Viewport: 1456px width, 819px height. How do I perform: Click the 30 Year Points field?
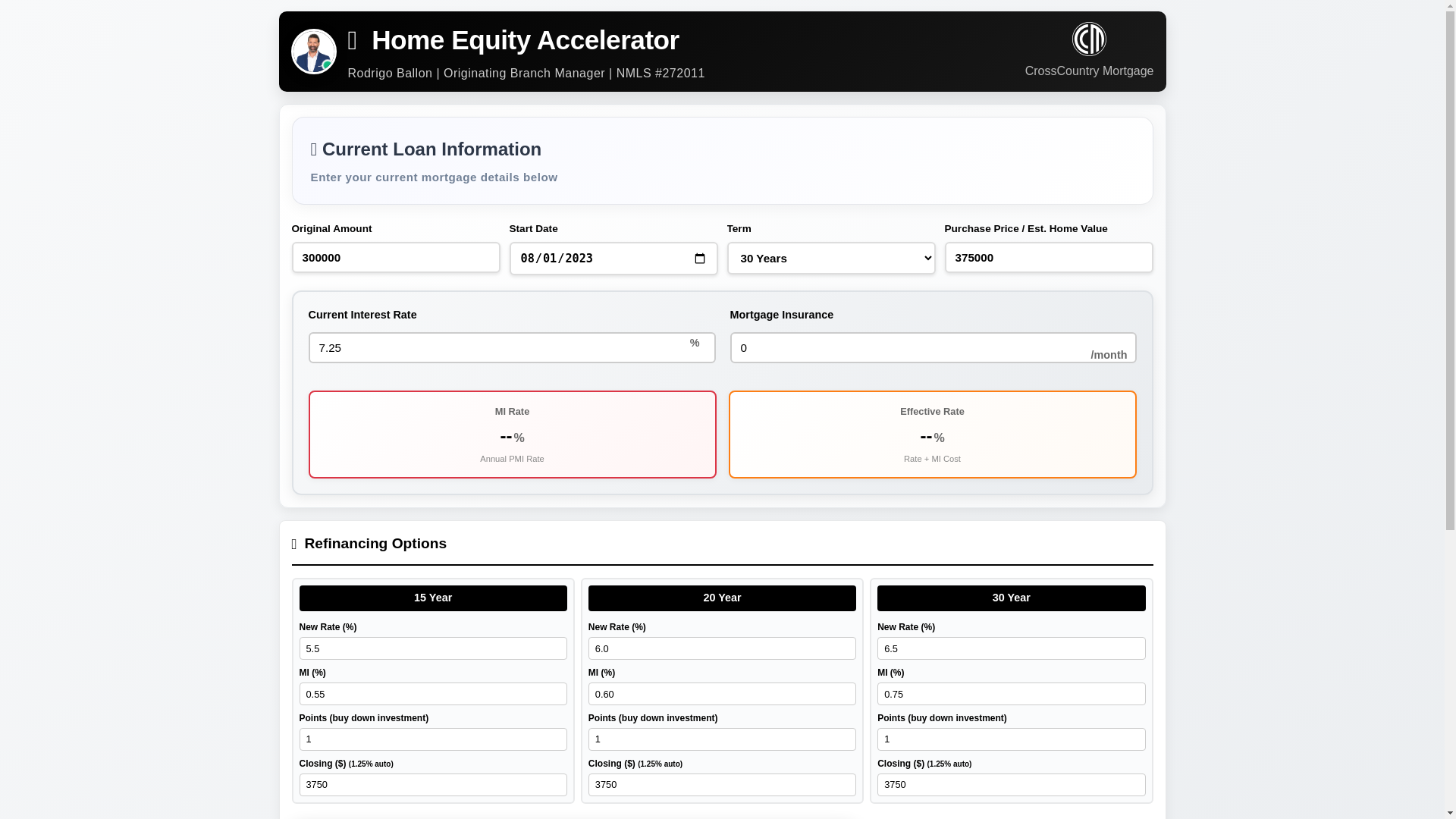pos(1010,739)
